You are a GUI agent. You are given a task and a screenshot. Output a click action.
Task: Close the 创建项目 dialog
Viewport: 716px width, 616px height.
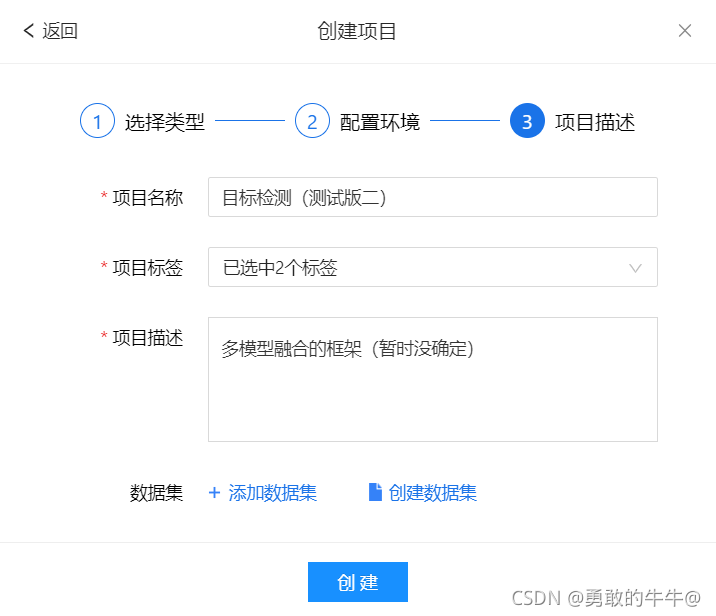click(684, 31)
